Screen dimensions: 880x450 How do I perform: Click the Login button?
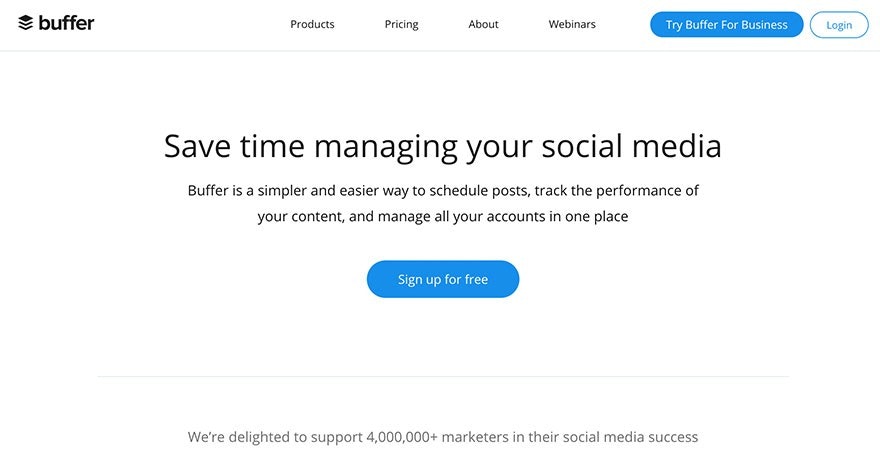(839, 25)
